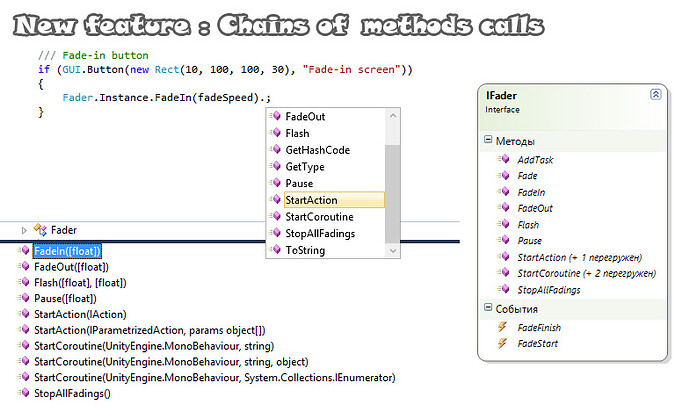Select StopAllFadings() member

[72, 394]
